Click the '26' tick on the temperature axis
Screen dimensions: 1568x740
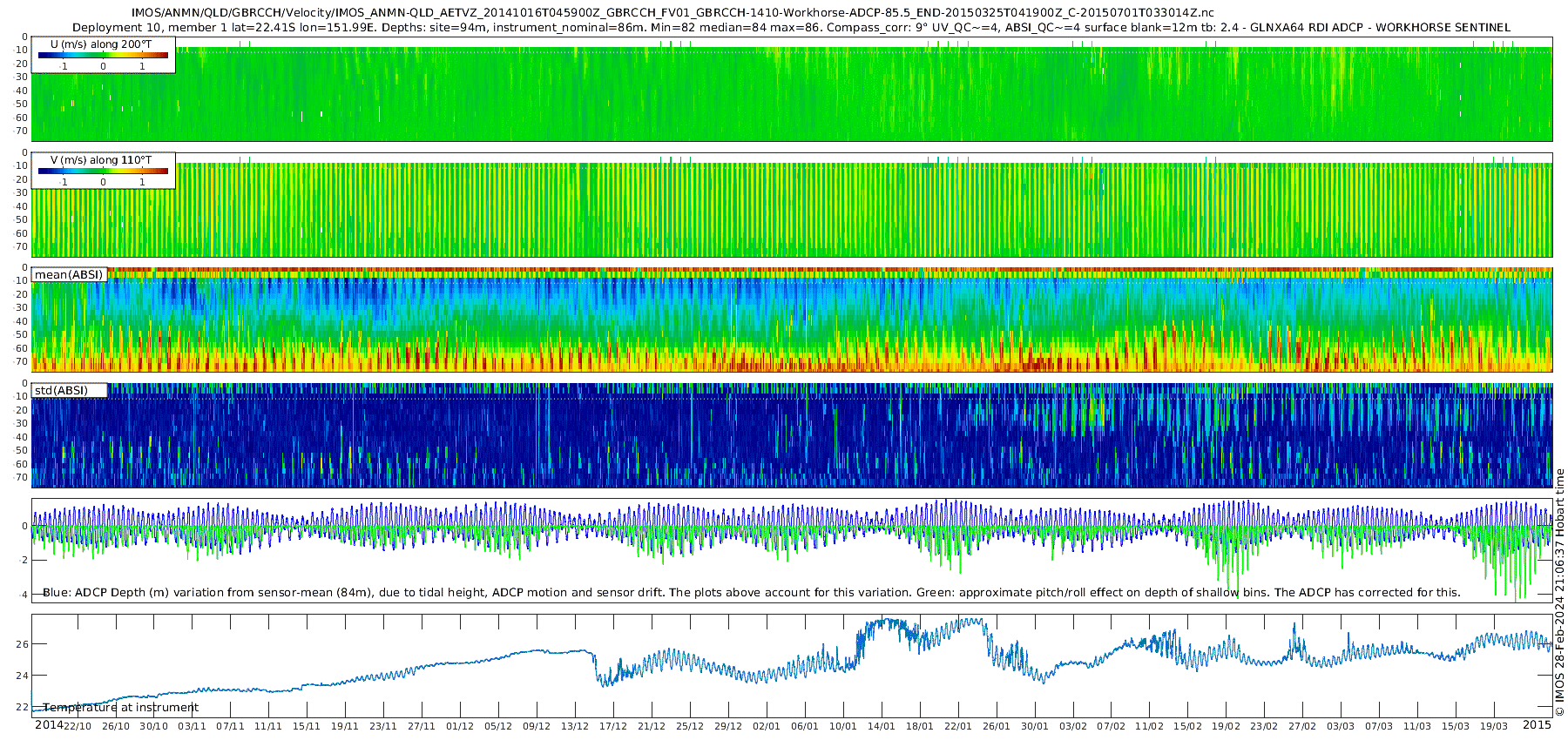pos(23,644)
